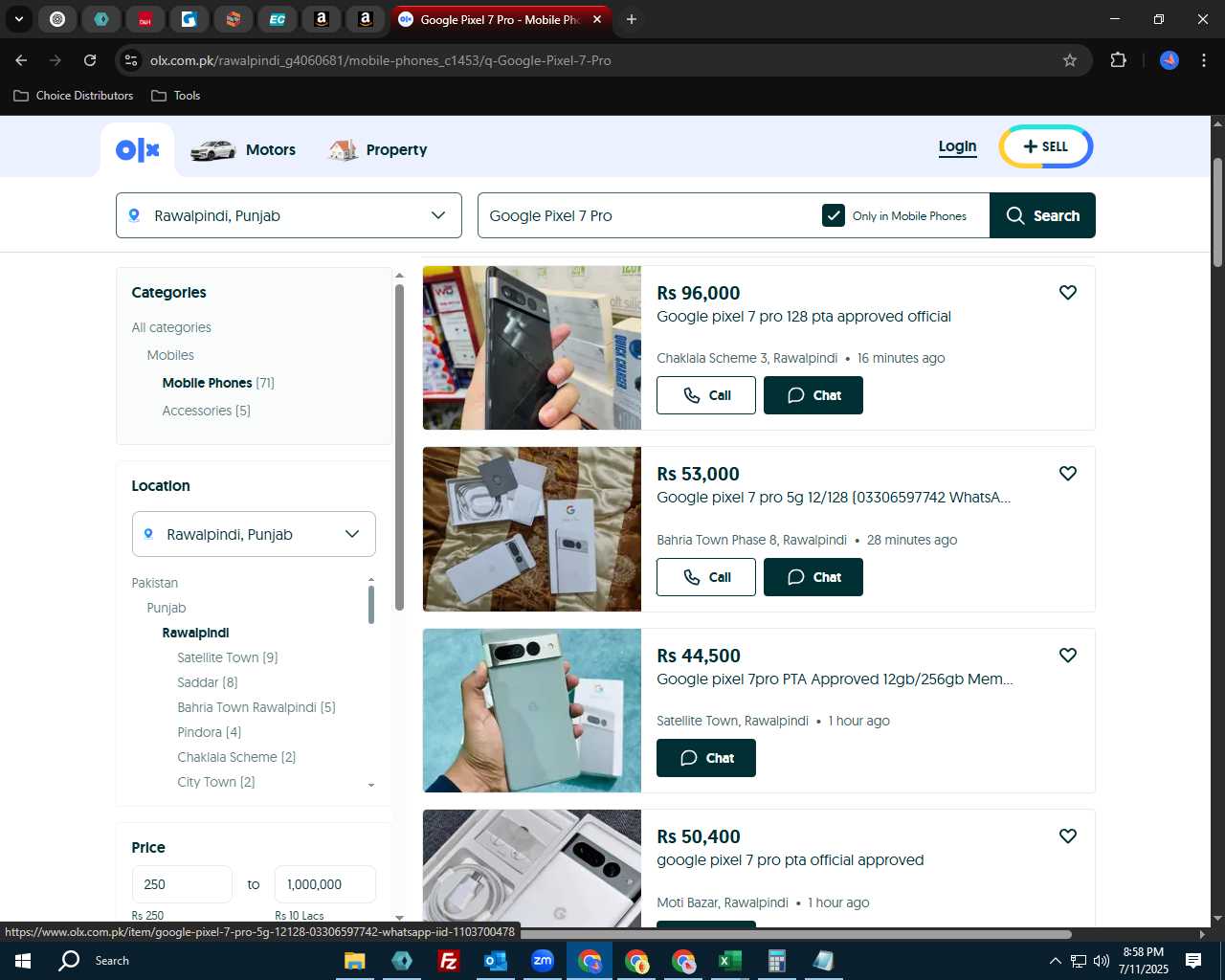The height and width of the screenshot is (980, 1225).
Task: Click the Login link
Action: point(957,146)
